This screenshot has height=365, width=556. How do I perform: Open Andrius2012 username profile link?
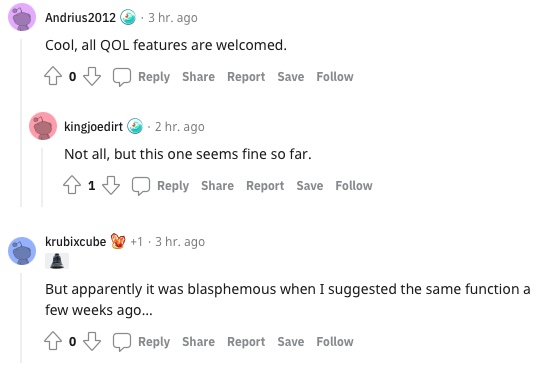tap(80, 17)
